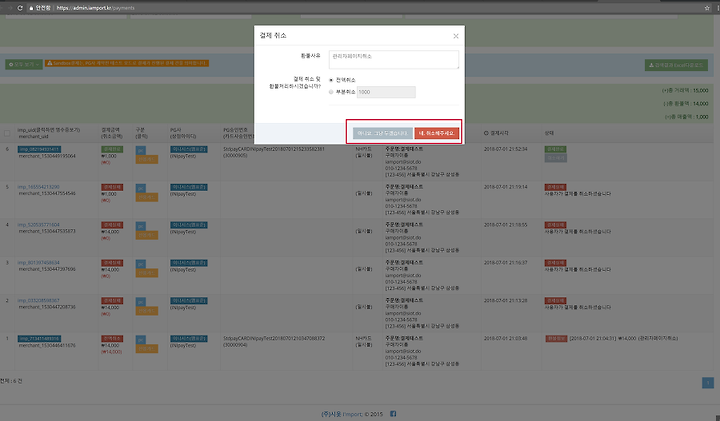
Task: Bookmark the page with the star icon
Action: click(x=707, y=8)
